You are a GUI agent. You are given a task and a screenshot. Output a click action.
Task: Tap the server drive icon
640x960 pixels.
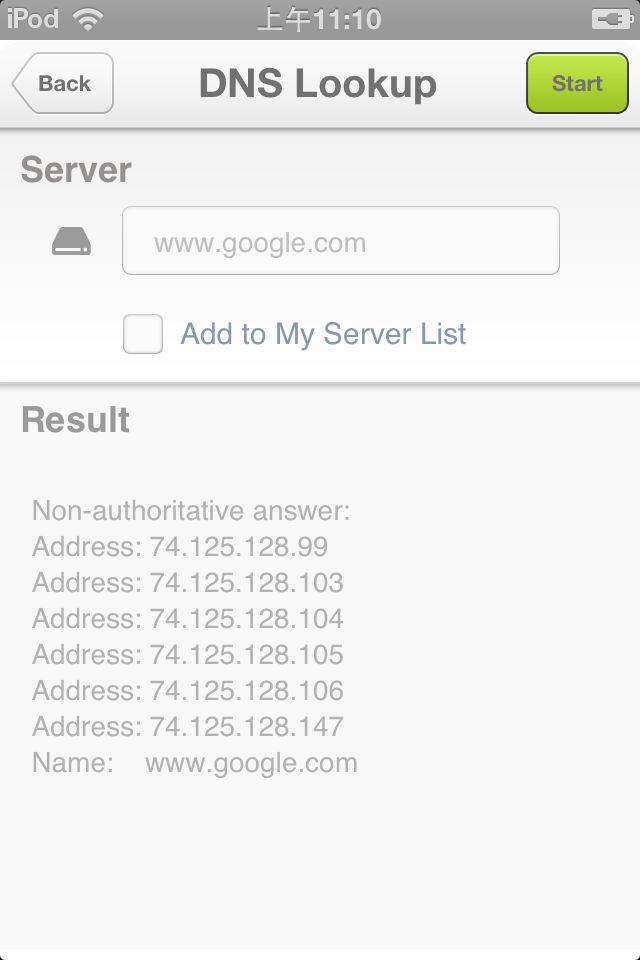coord(72,241)
